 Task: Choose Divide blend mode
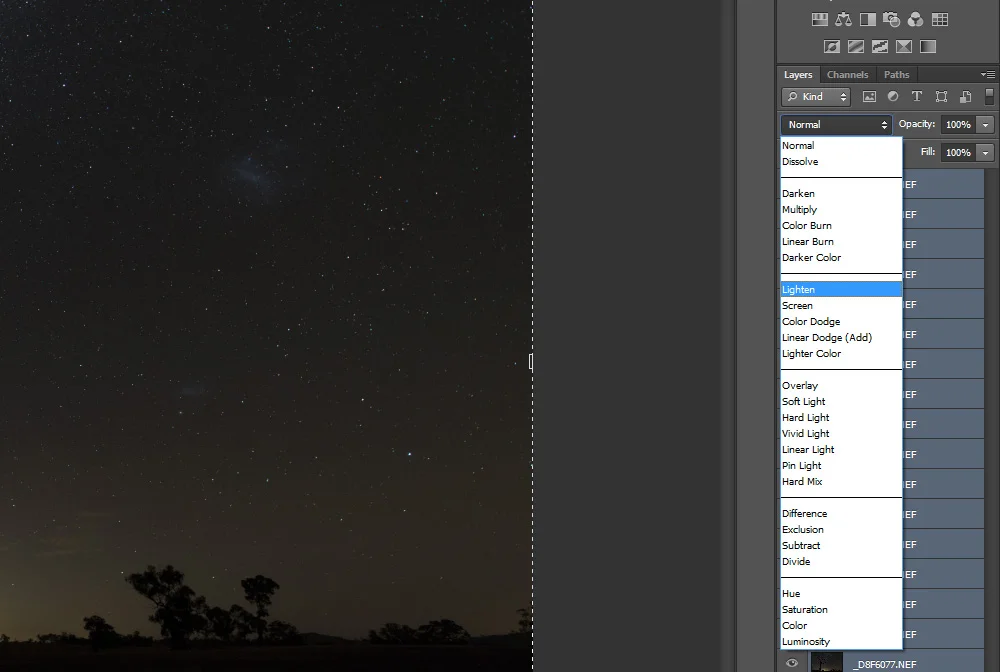pyautogui.click(x=841, y=561)
